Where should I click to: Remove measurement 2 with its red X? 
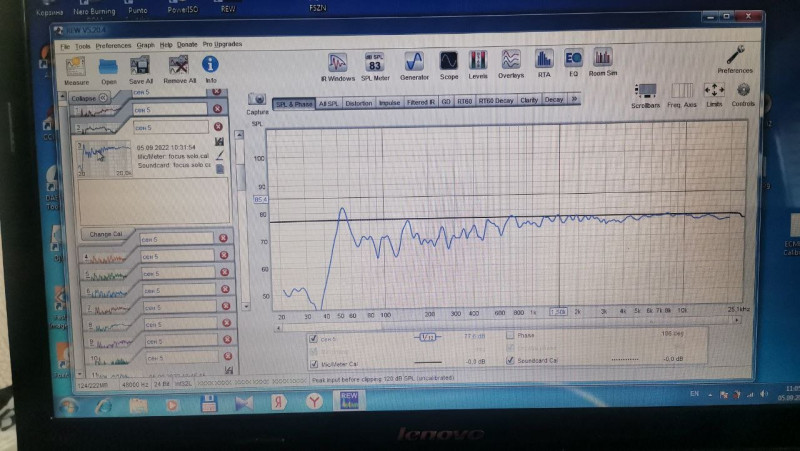(218, 127)
